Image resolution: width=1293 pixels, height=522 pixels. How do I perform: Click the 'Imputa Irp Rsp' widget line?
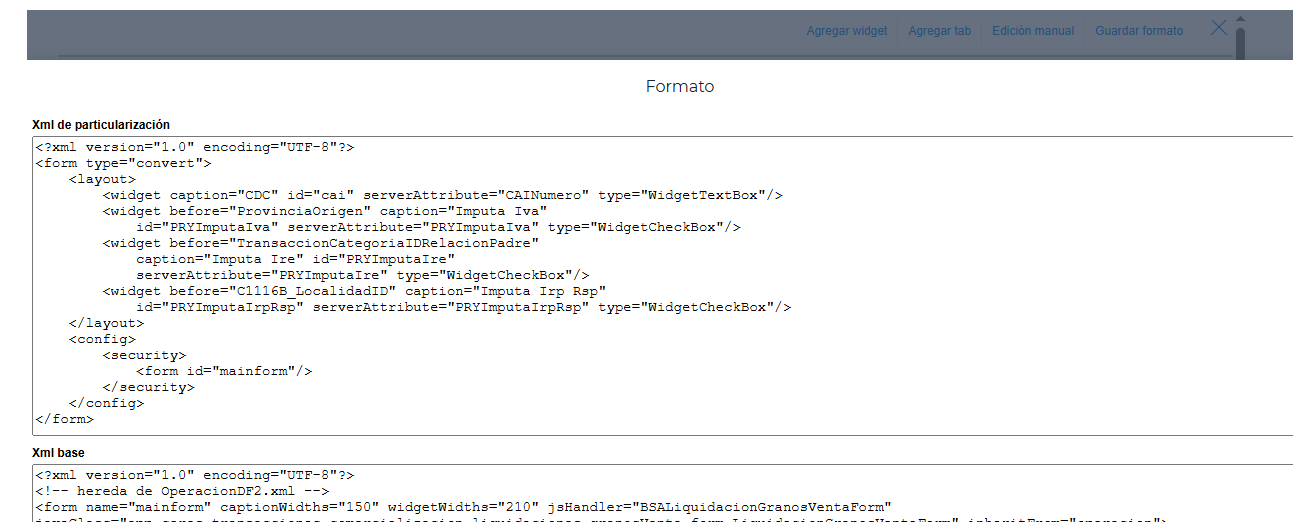coord(354,291)
